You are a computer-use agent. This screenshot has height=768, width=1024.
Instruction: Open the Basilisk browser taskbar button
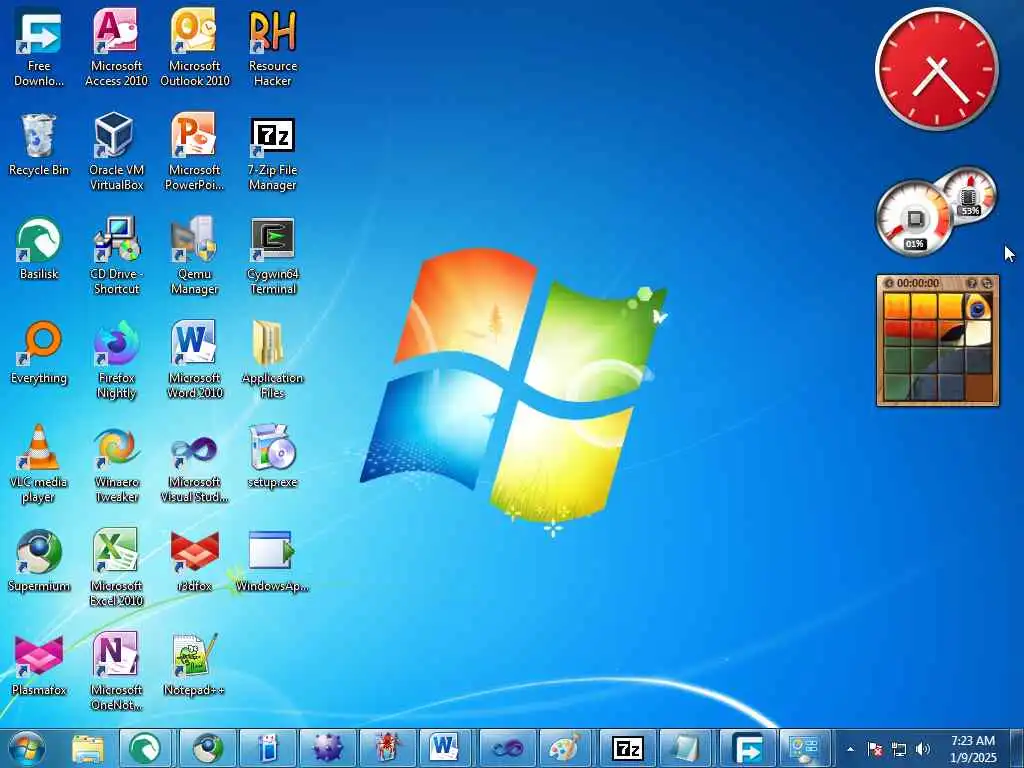[146, 748]
